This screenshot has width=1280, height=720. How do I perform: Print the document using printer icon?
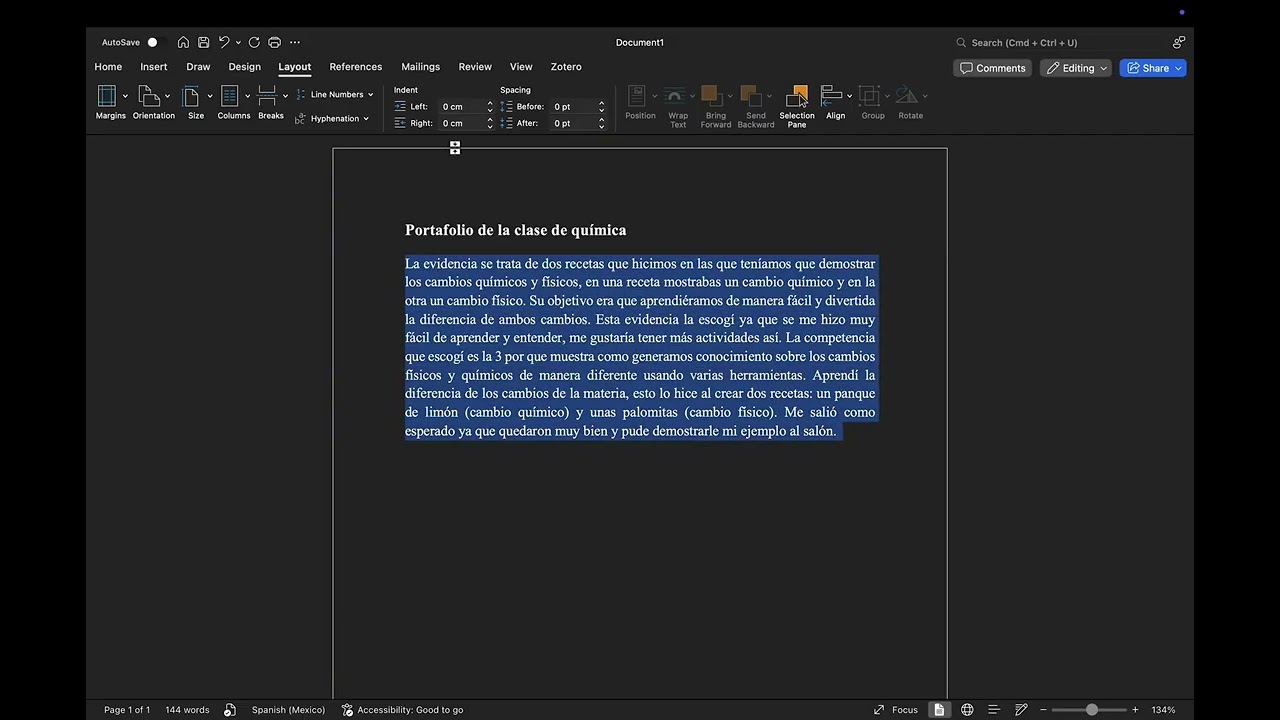tap(274, 42)
